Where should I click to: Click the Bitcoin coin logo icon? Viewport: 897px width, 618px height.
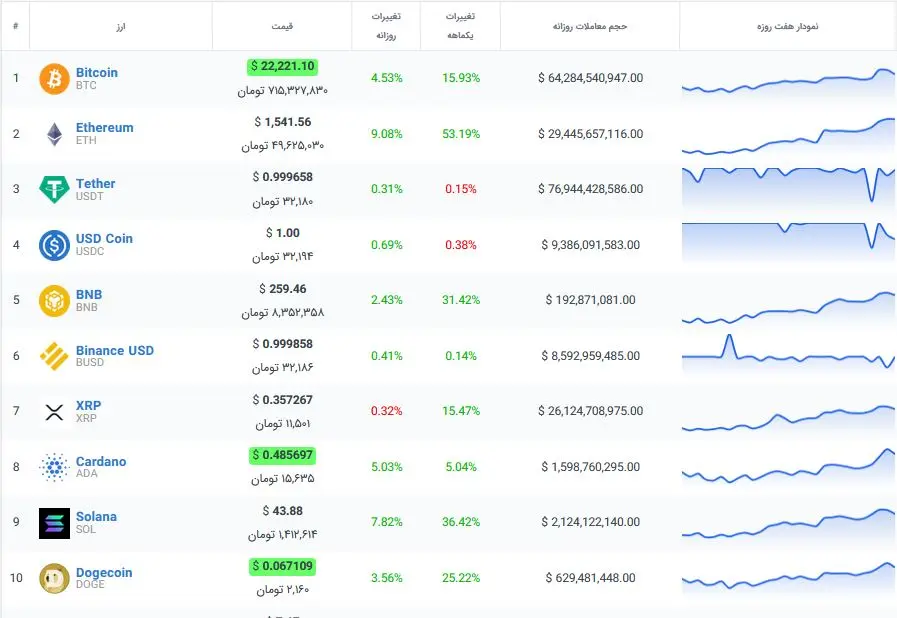tap(54, 79)
